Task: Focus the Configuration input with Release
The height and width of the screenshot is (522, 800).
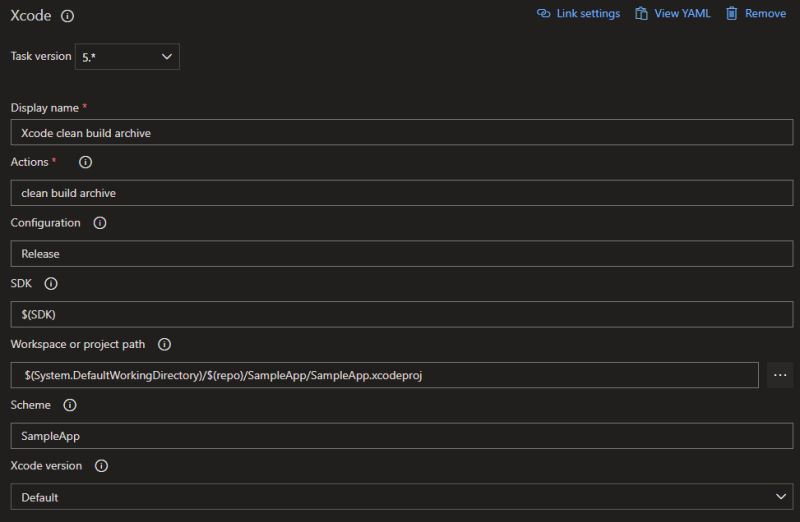Action: point(402,254)
